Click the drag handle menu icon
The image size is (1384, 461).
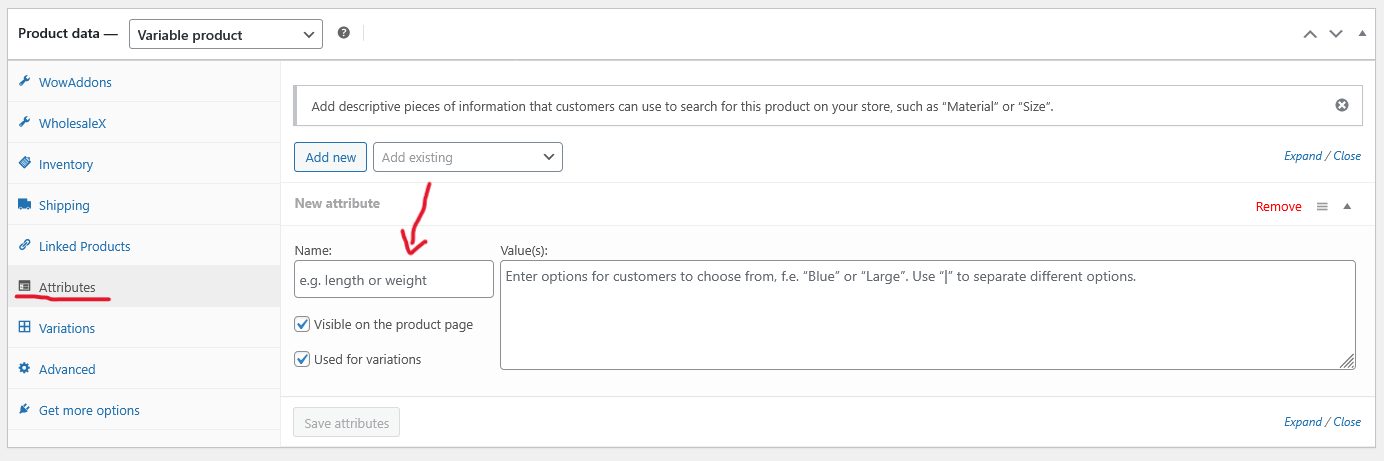pyautogui.click(x=1322, y=206)
